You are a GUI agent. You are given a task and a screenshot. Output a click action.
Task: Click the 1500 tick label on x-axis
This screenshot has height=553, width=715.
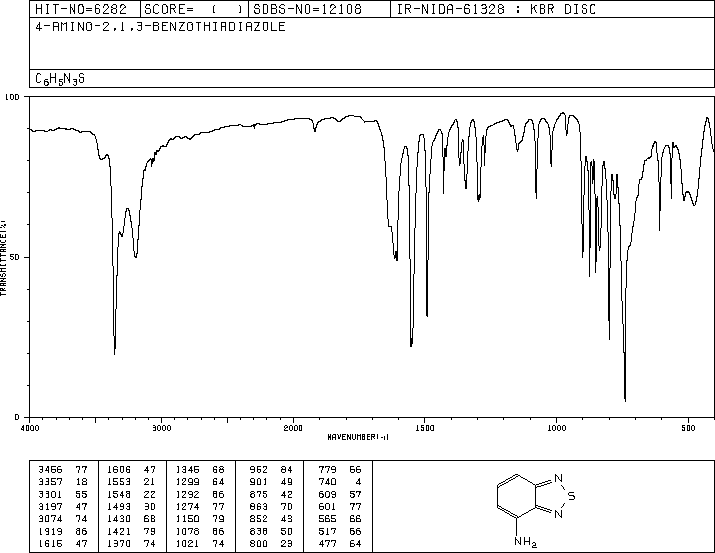pos(425,428)
